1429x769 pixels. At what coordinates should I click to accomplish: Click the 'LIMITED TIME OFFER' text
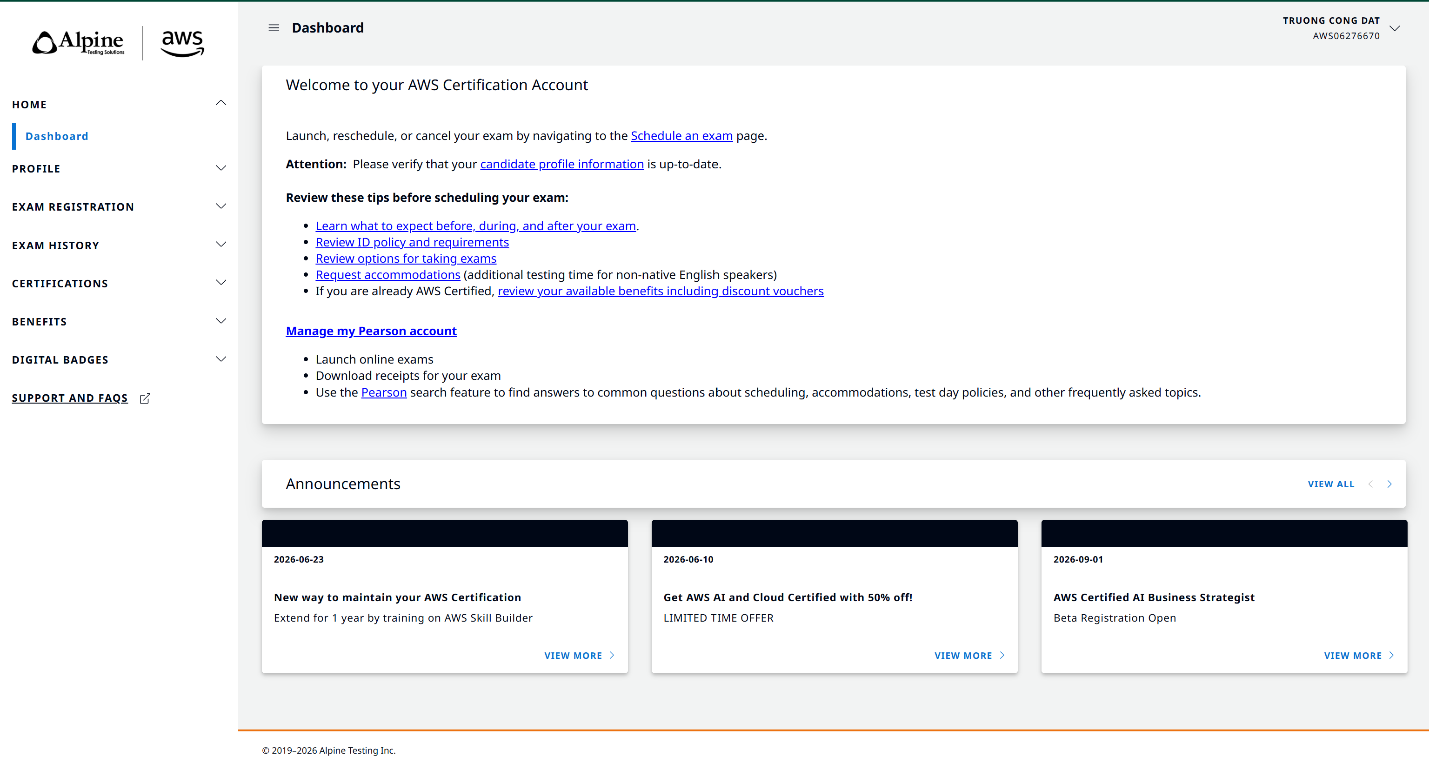tap(719, 618)
